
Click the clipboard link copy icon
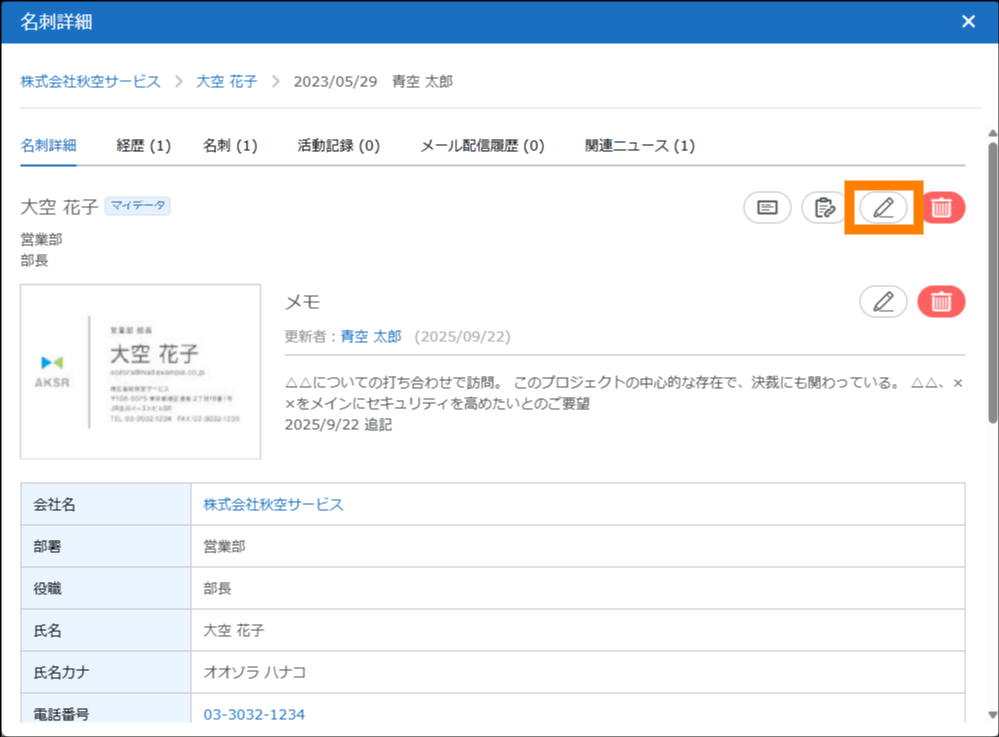click(x=825, y=208)
